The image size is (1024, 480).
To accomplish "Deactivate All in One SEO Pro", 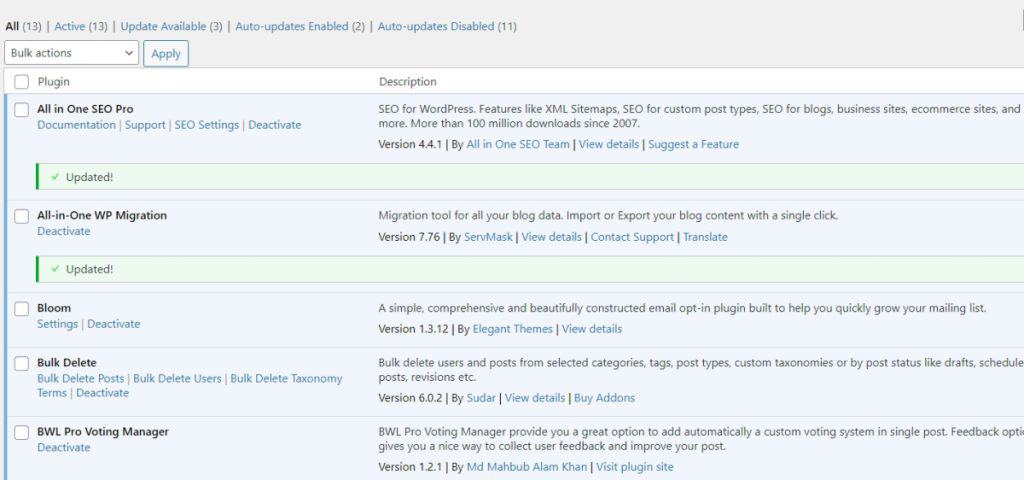I will [275, 125].
